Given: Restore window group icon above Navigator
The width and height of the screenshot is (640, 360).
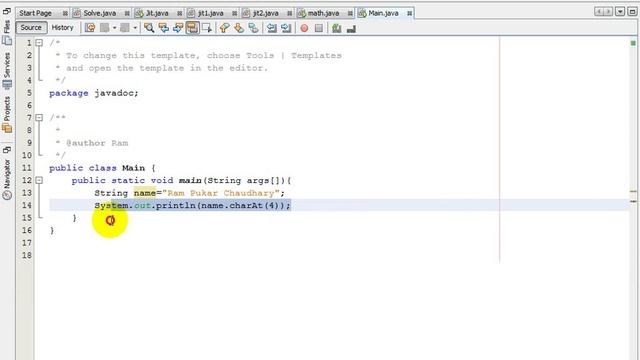Looking at the screenshot, I should (7, 150).
